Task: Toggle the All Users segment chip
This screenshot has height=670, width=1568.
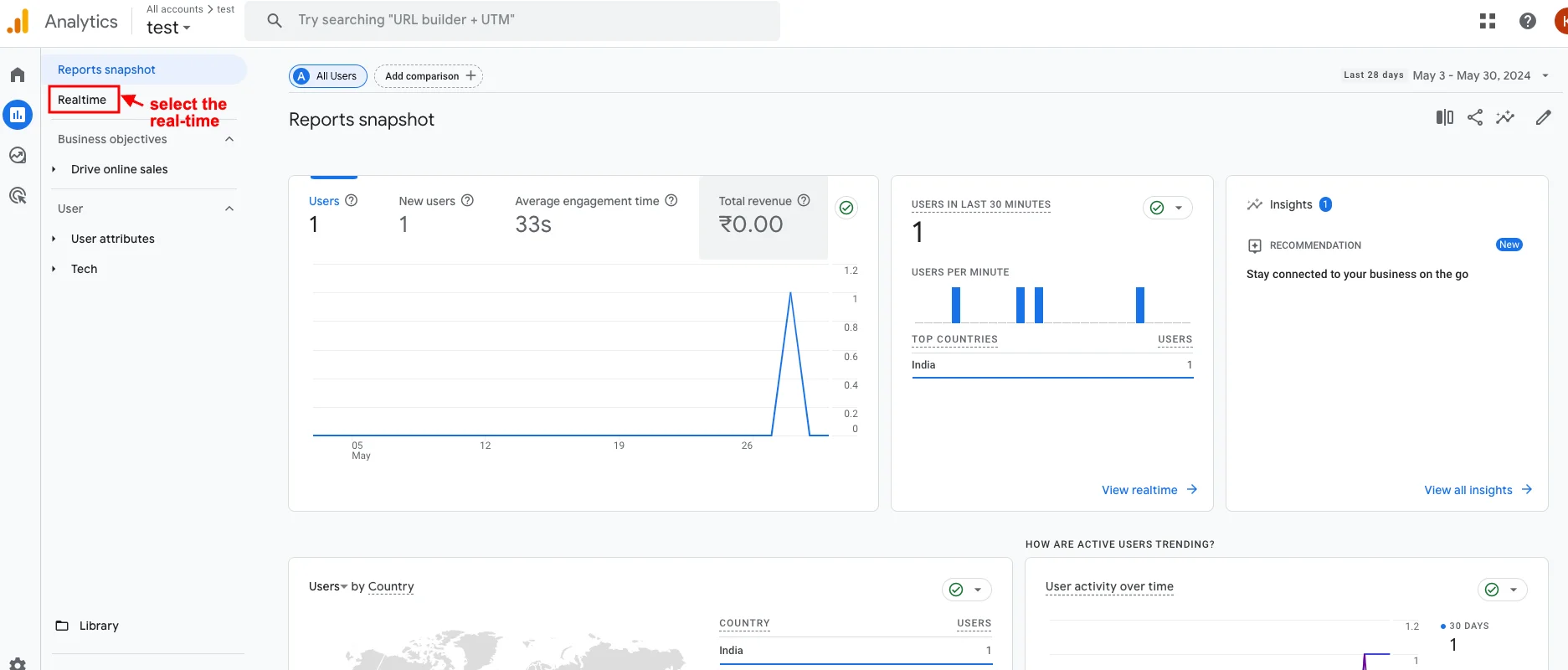Action: (328, 76)
